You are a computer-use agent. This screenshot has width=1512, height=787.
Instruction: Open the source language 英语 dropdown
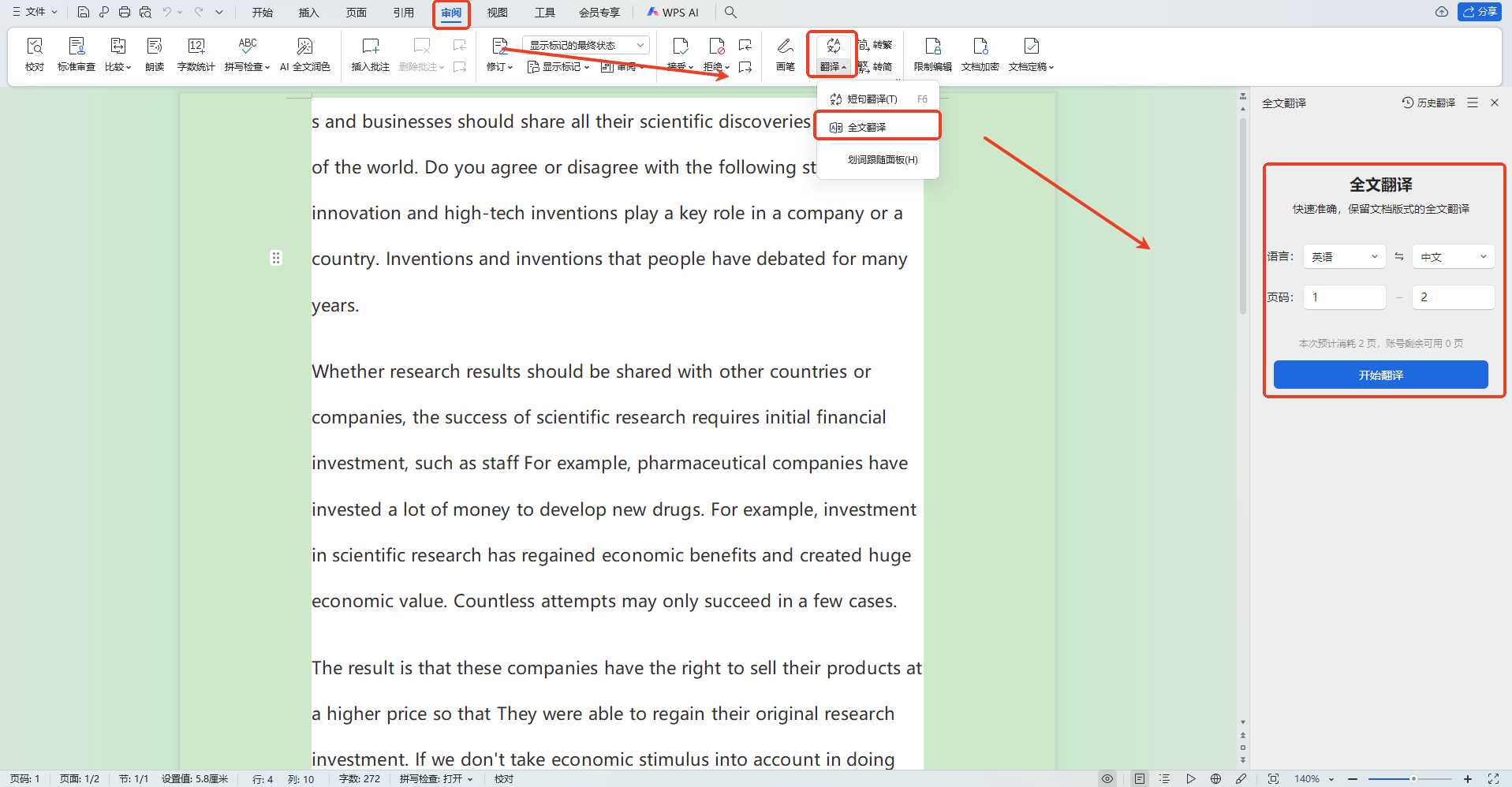[1345, 256]
